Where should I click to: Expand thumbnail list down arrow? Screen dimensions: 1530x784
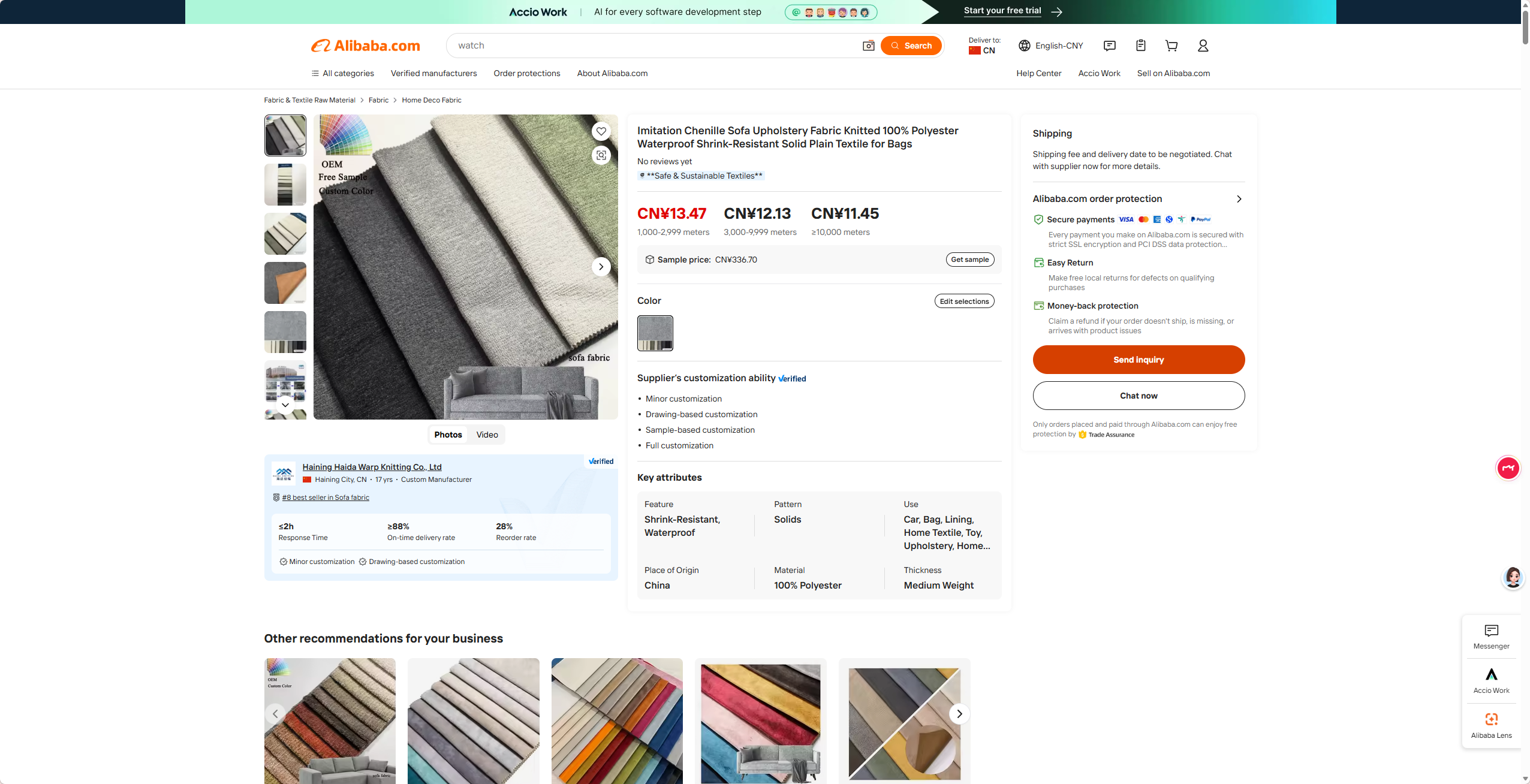point(285,405)
